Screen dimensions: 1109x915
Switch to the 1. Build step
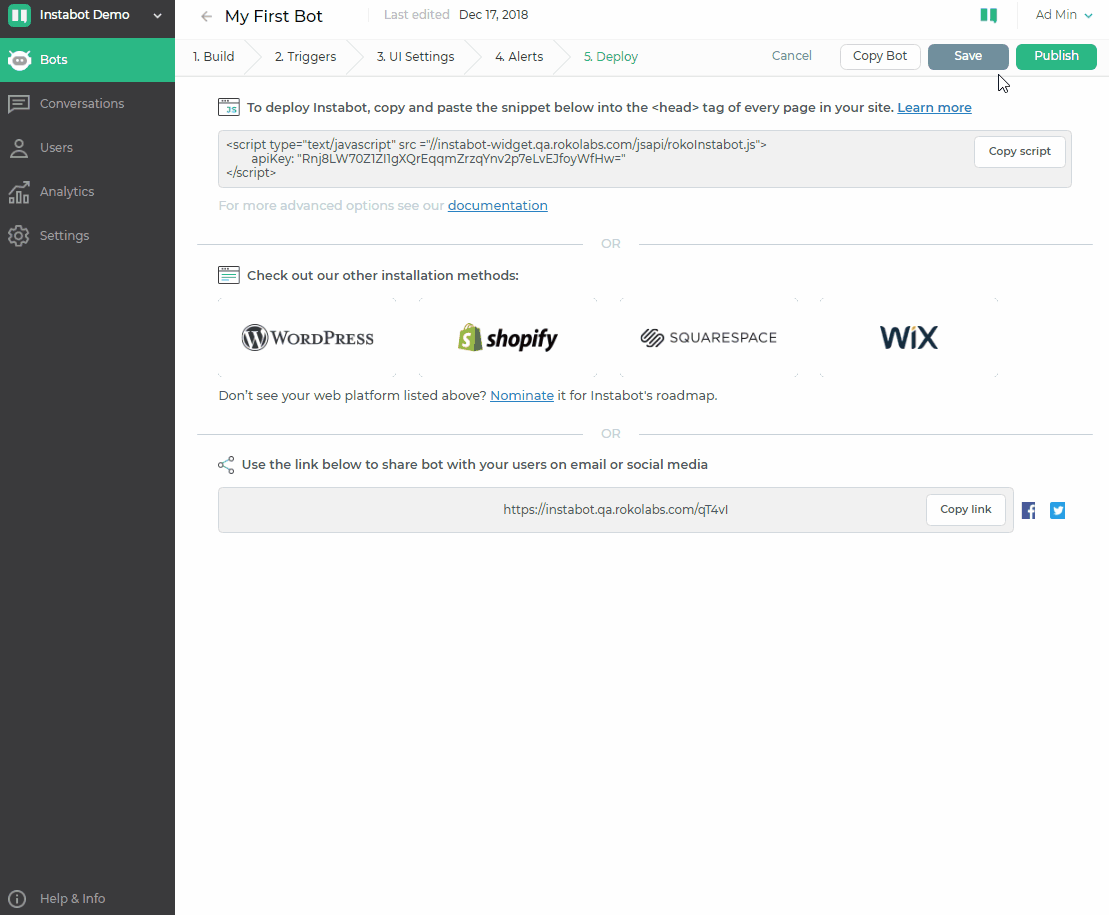(214, 57)
